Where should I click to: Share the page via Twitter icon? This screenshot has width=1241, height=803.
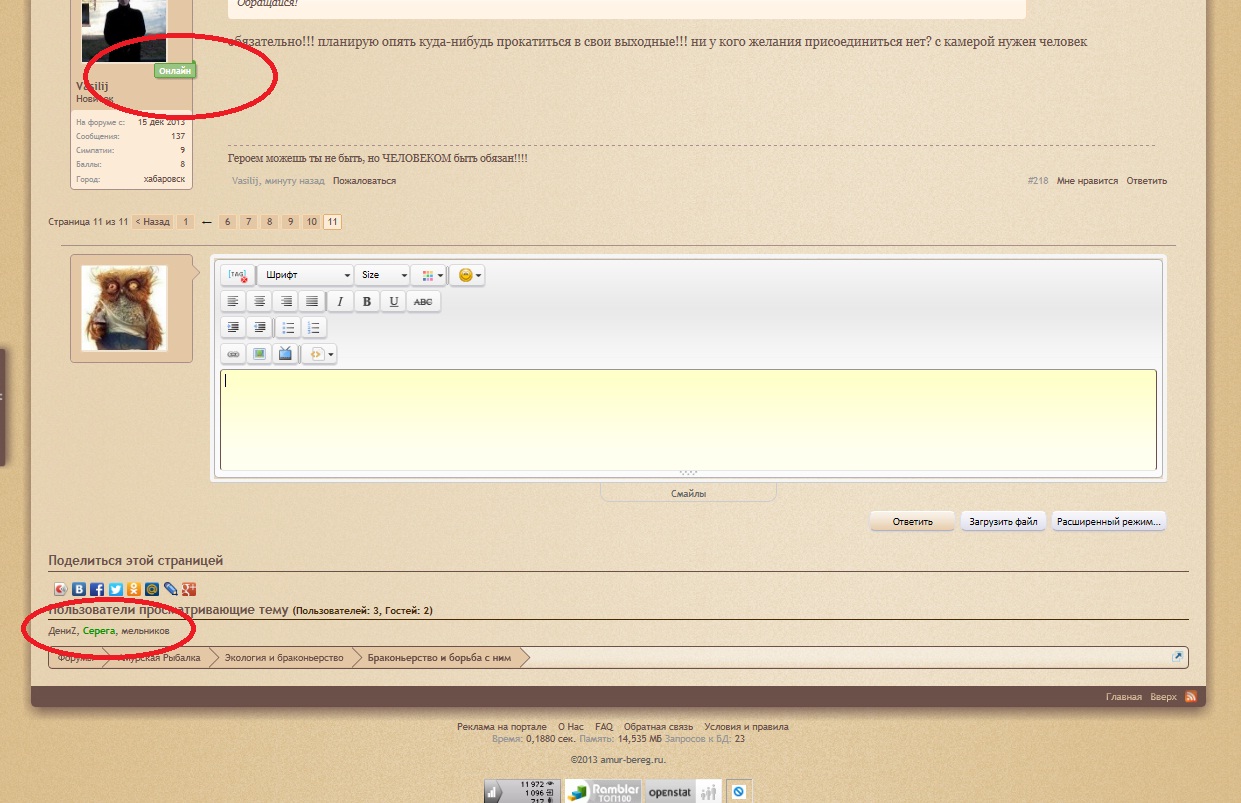115,590
